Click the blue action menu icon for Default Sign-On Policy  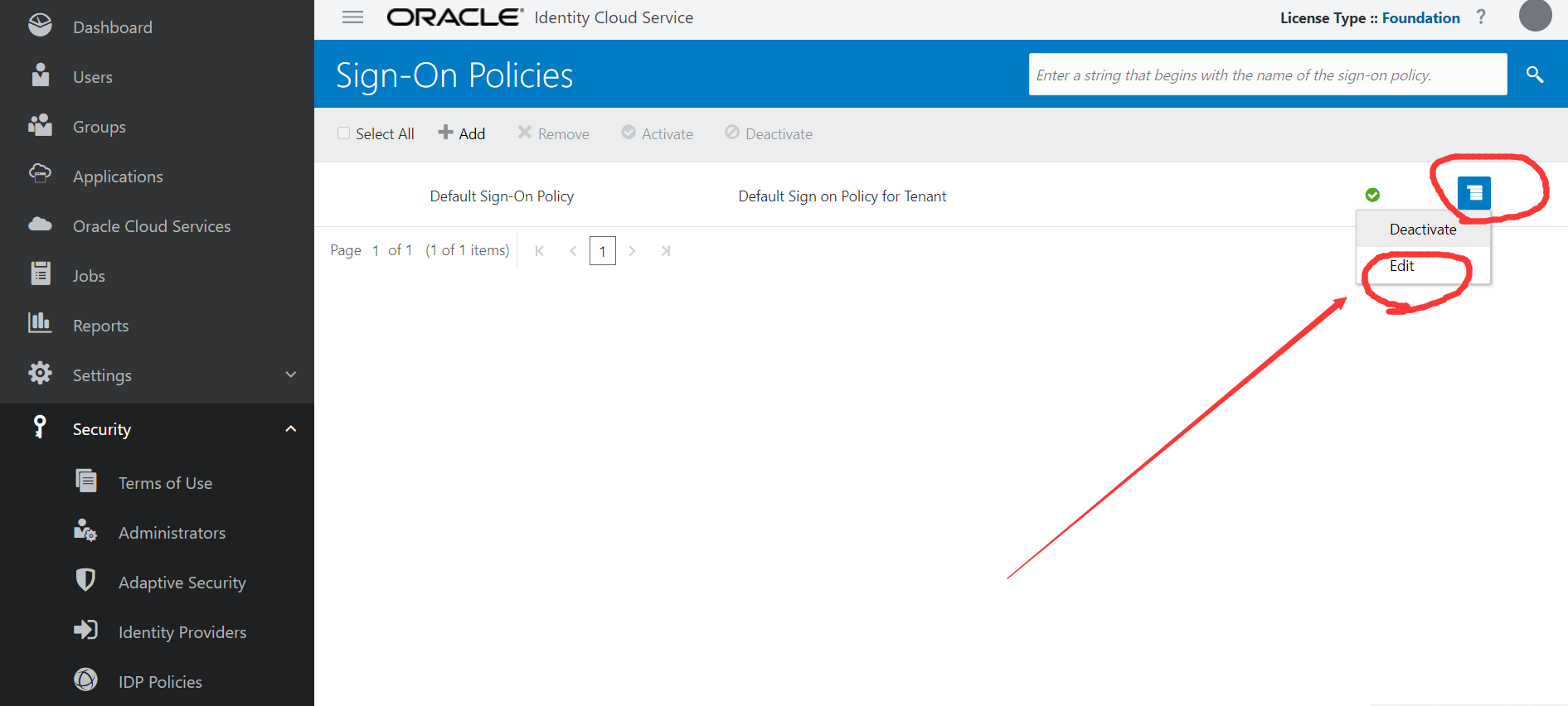(x=1473, y=194)
